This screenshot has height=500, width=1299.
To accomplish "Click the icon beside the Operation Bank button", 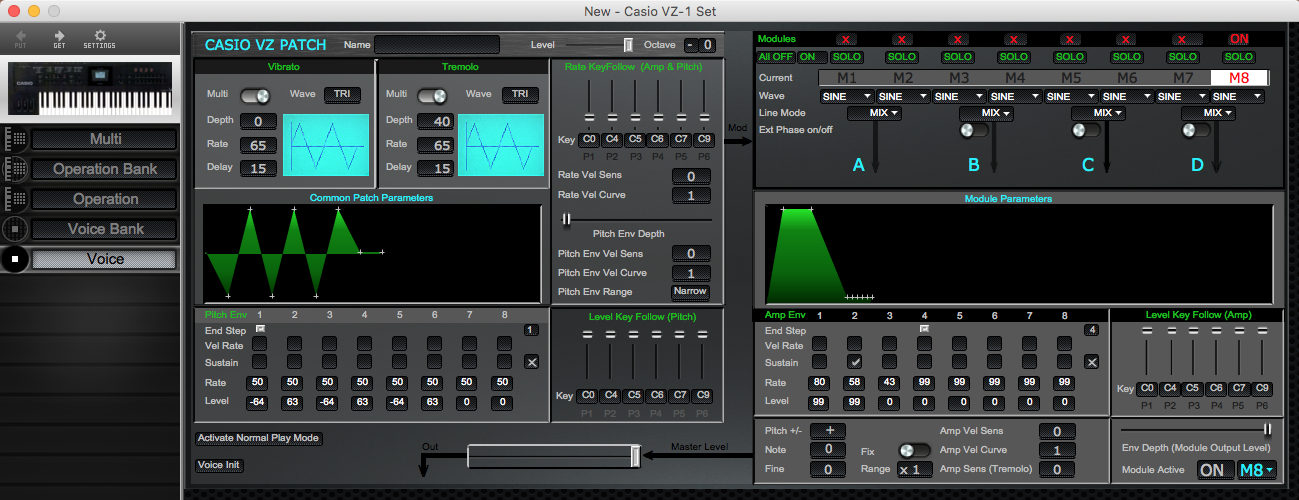I will 15,168.
